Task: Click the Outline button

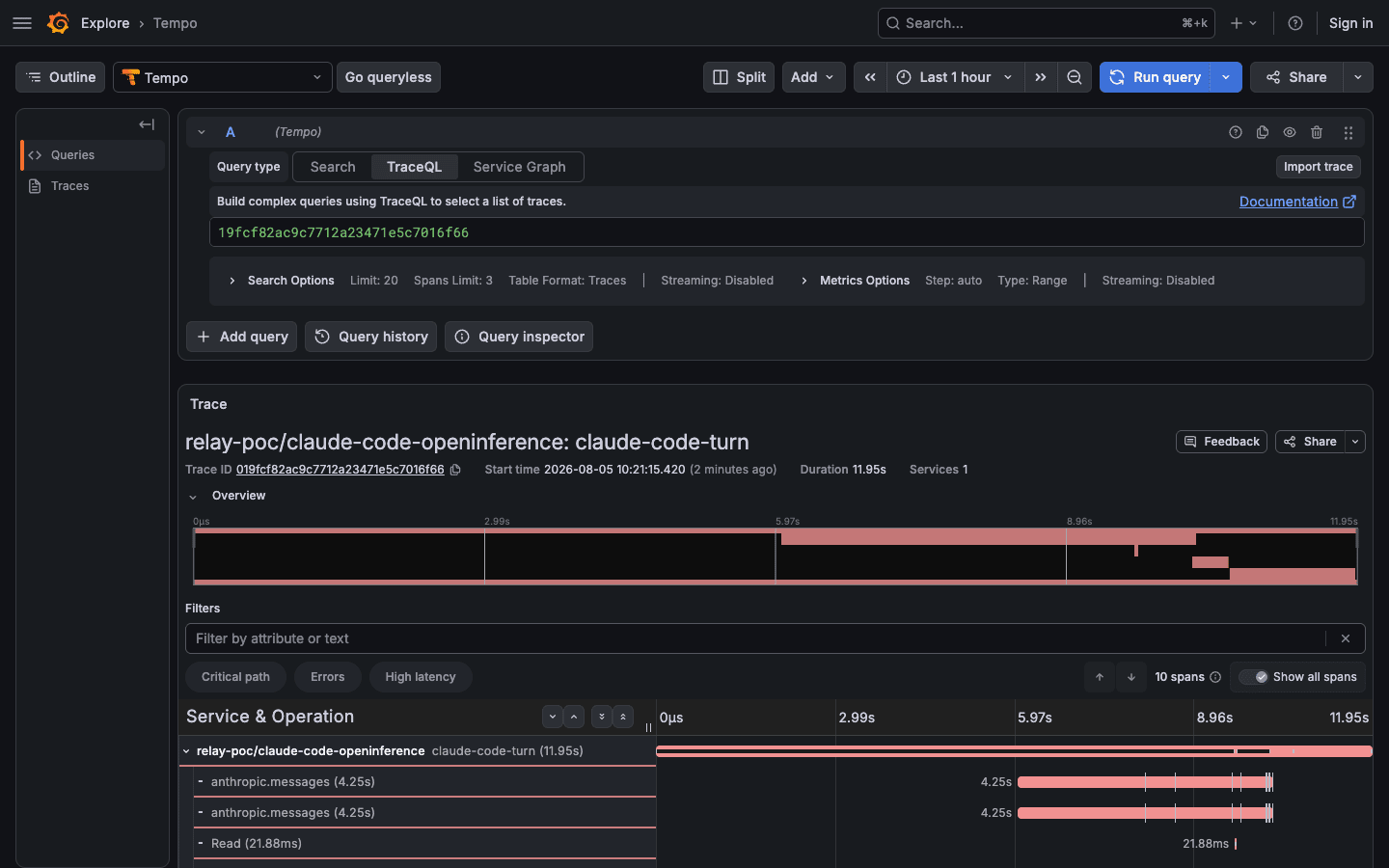Action: pos(60,77)
